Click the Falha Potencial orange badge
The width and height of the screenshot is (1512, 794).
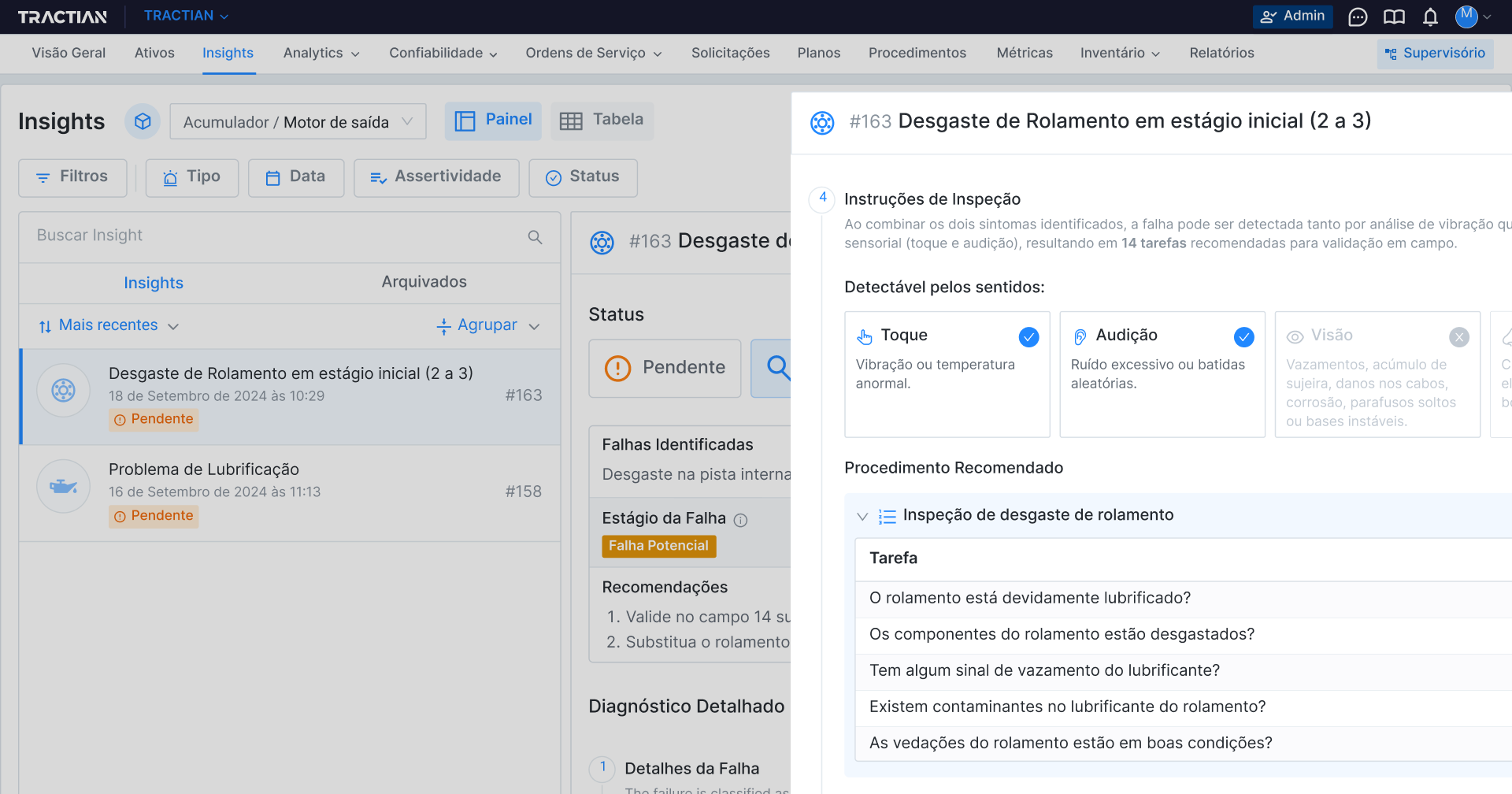coord(658,546)
